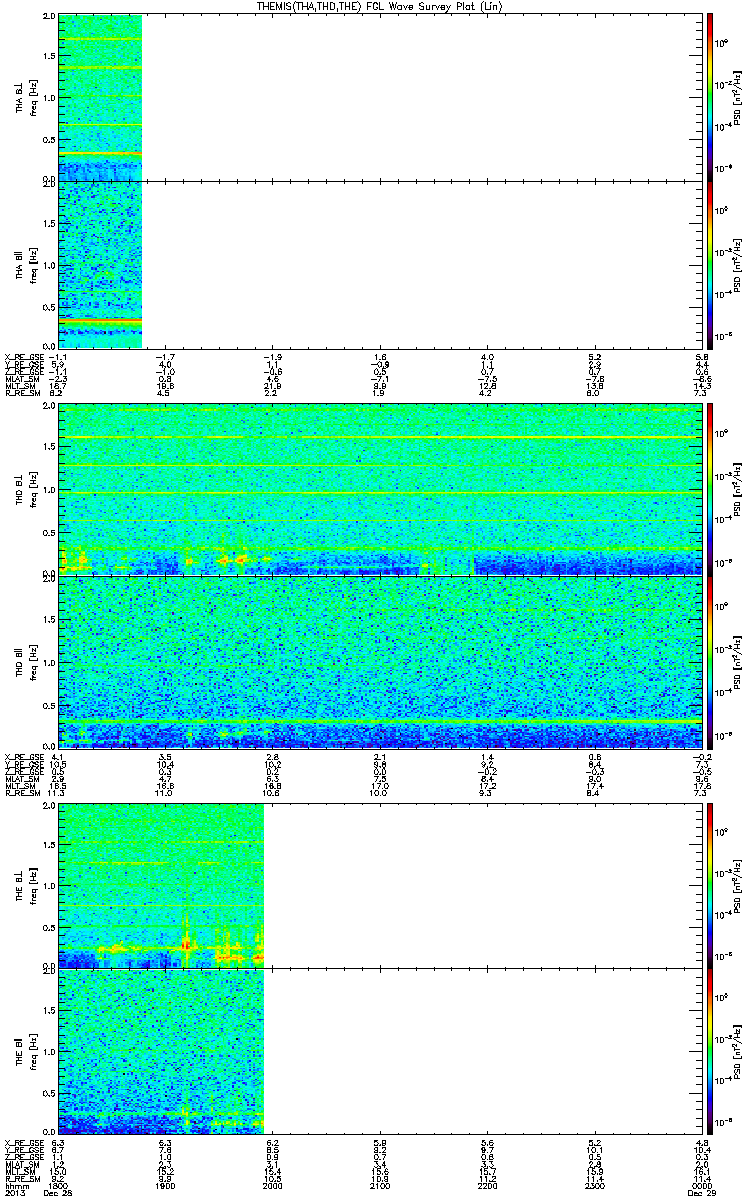
Task: Click 'R_RE_SM' row label below the THA panels
Action: click(21, 394)
